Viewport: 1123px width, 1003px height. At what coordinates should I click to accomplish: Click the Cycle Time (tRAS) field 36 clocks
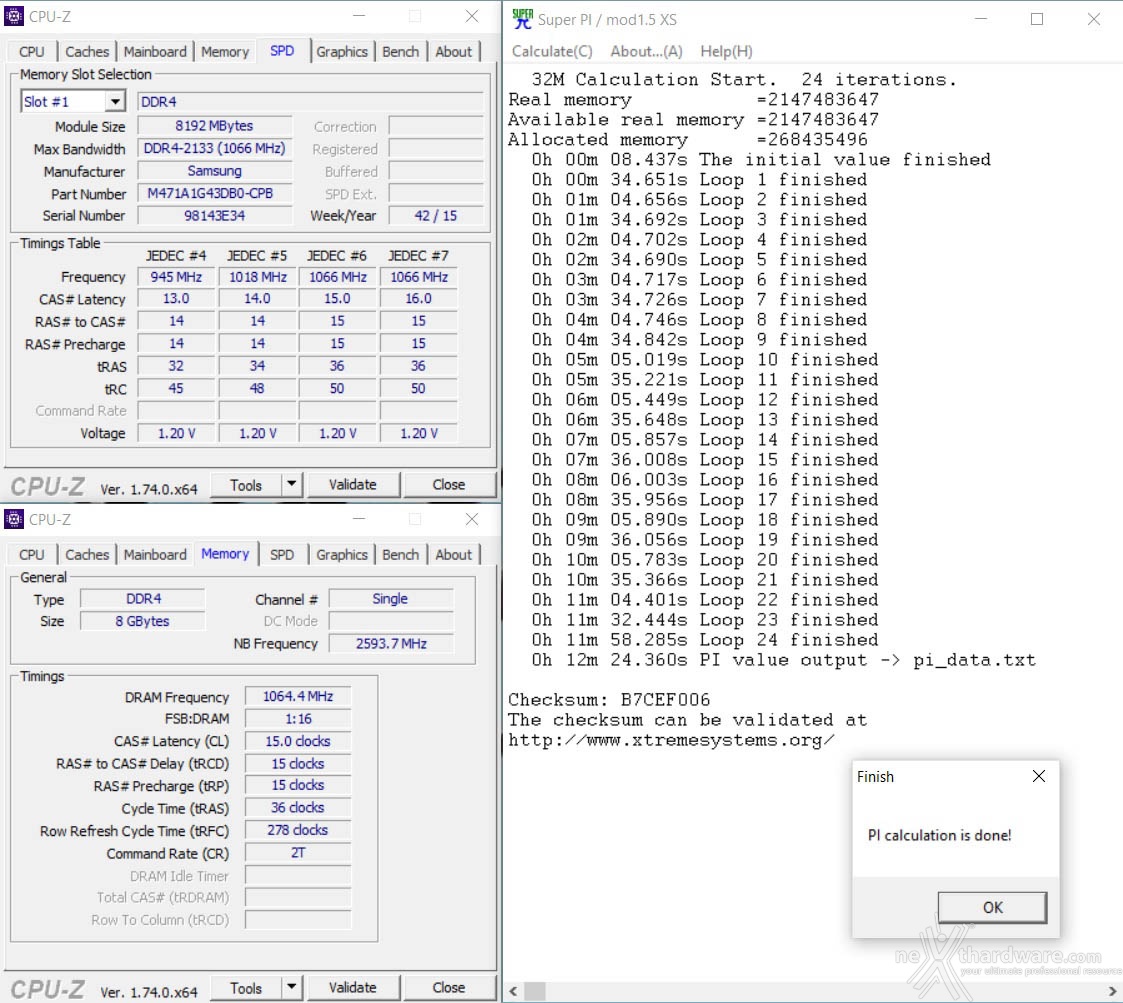tap(298, 807)
